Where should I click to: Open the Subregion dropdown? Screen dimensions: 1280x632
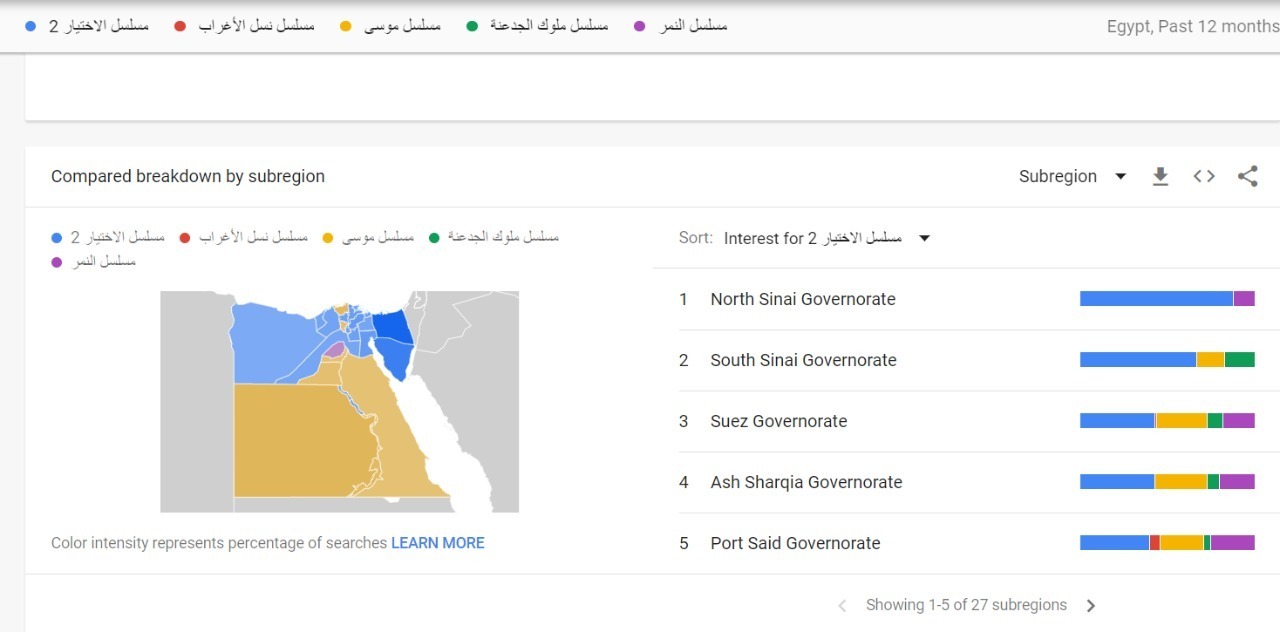[1072, 177]
